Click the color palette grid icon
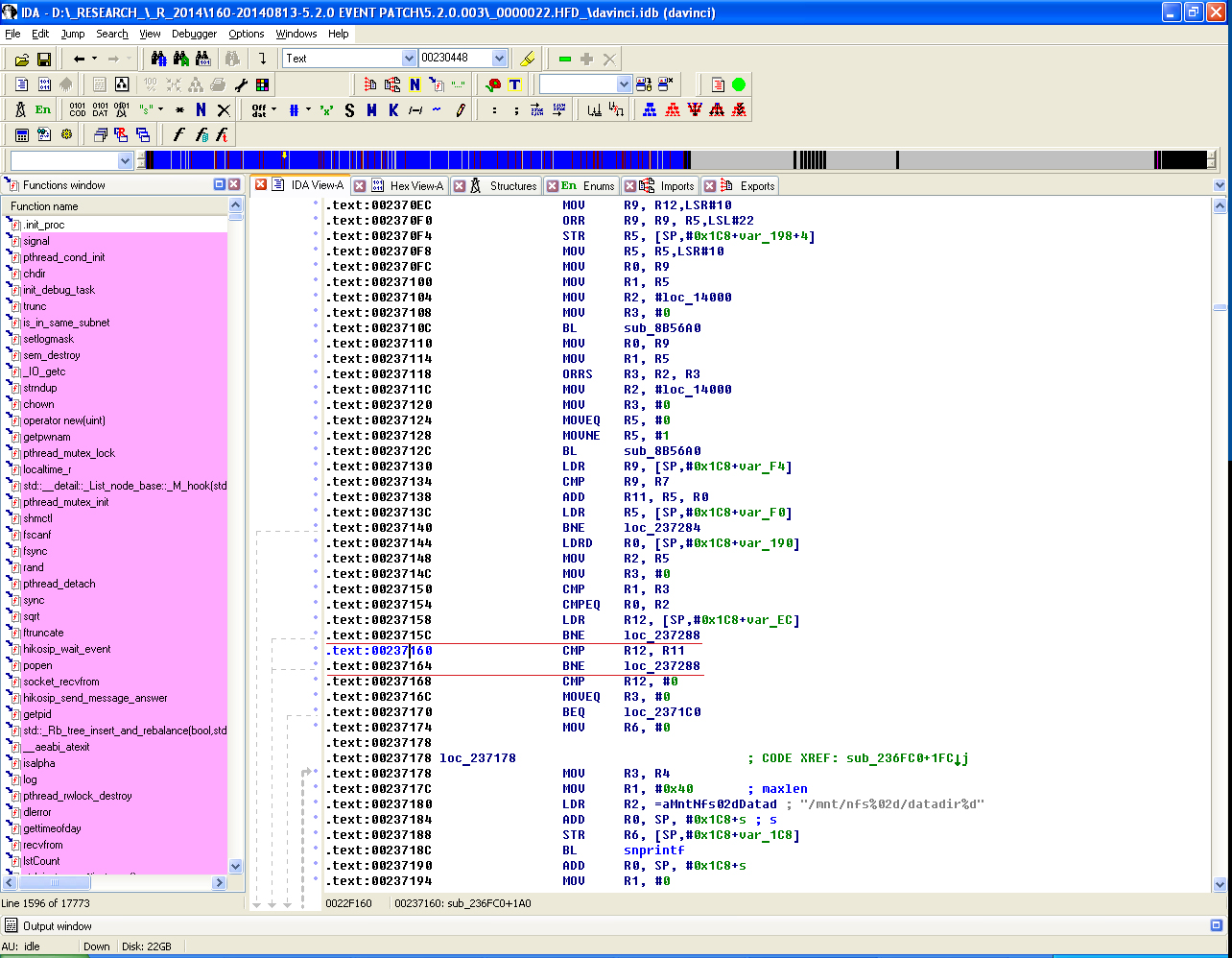 (x=262, y=84)
